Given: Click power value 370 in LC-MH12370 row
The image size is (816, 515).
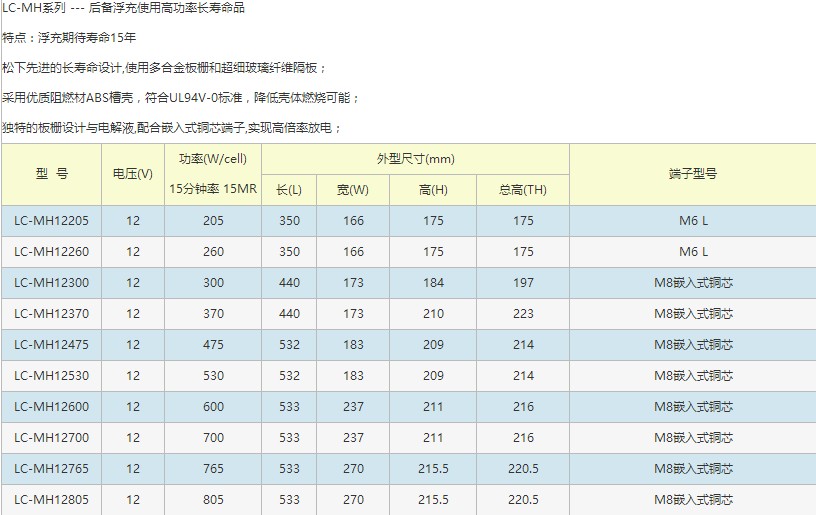Looking at the screenshot, I should (213, 314).
